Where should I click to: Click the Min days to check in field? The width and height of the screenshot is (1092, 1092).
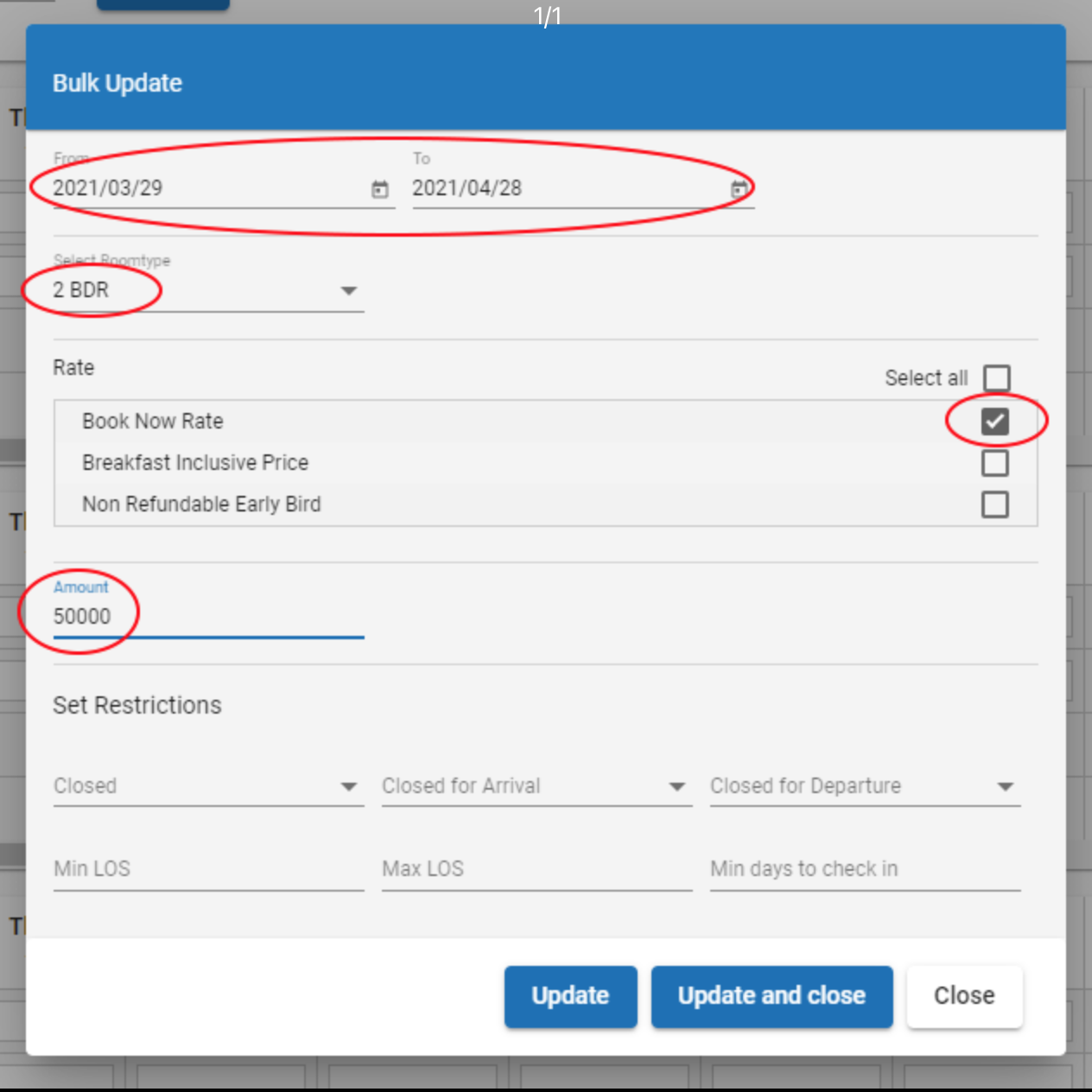click(864, 869)
